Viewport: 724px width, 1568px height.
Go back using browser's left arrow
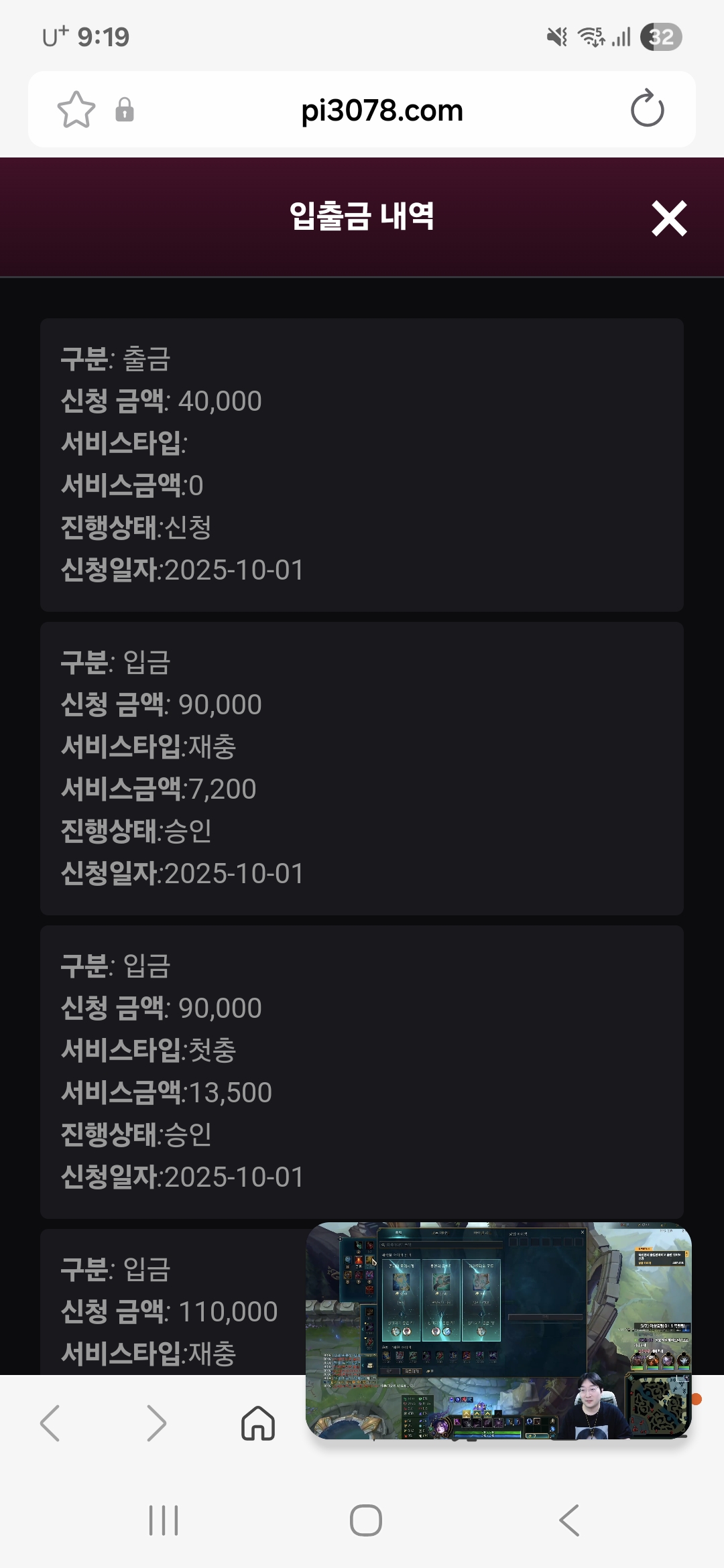[x=51, y=1423]
